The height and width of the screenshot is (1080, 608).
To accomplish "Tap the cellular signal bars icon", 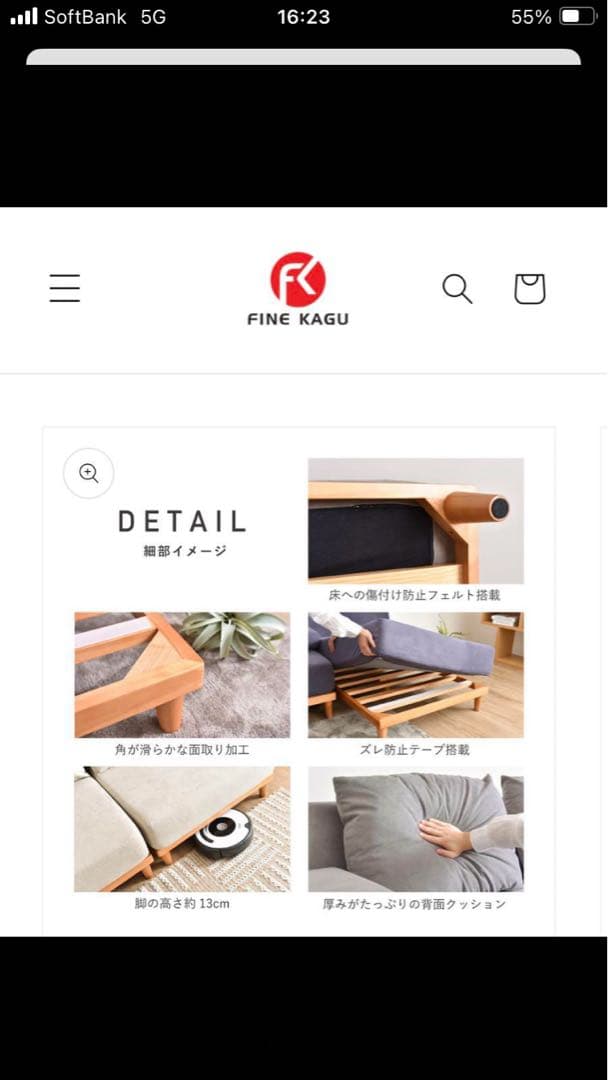I will [x=24, y=17].
